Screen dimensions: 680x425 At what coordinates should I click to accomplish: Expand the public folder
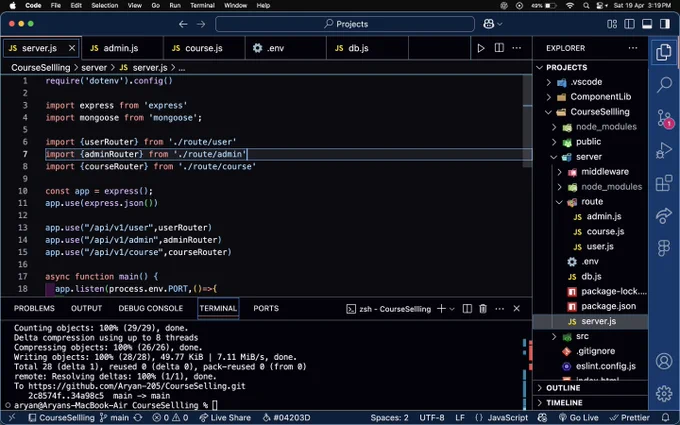pyautogui.click(x=554, y=142)
